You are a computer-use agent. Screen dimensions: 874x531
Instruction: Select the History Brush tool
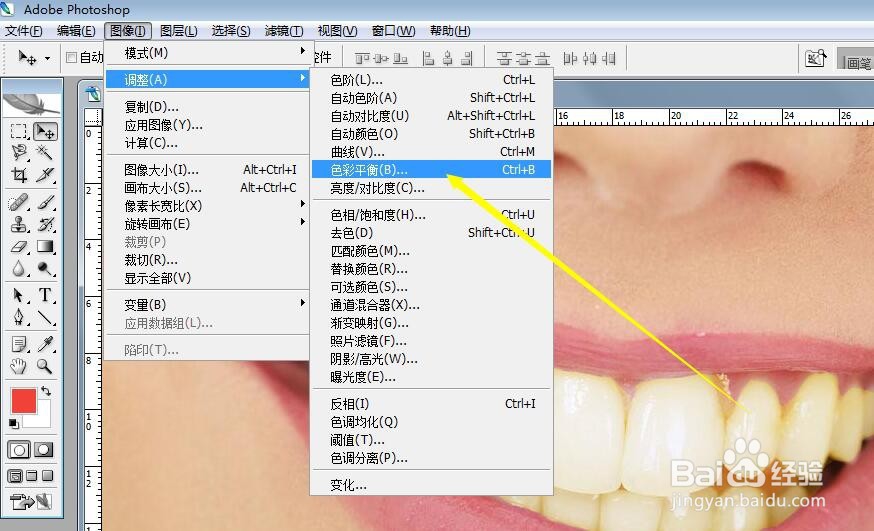click(x=45, y=224)
